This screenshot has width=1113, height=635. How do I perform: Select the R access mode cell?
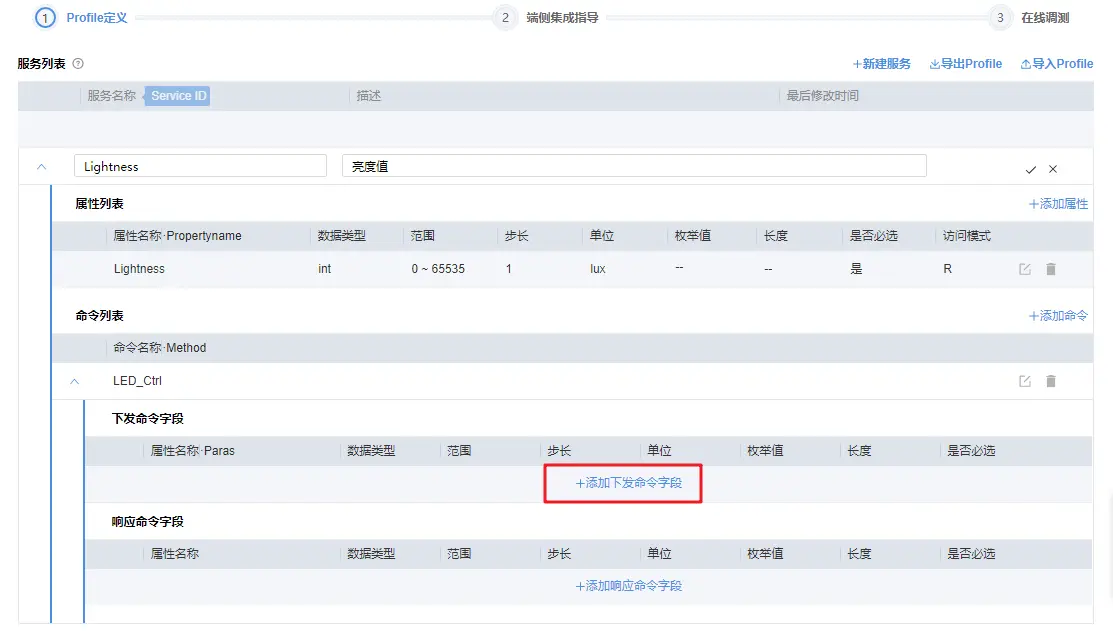pyautogui.click(x=948, y=269)
